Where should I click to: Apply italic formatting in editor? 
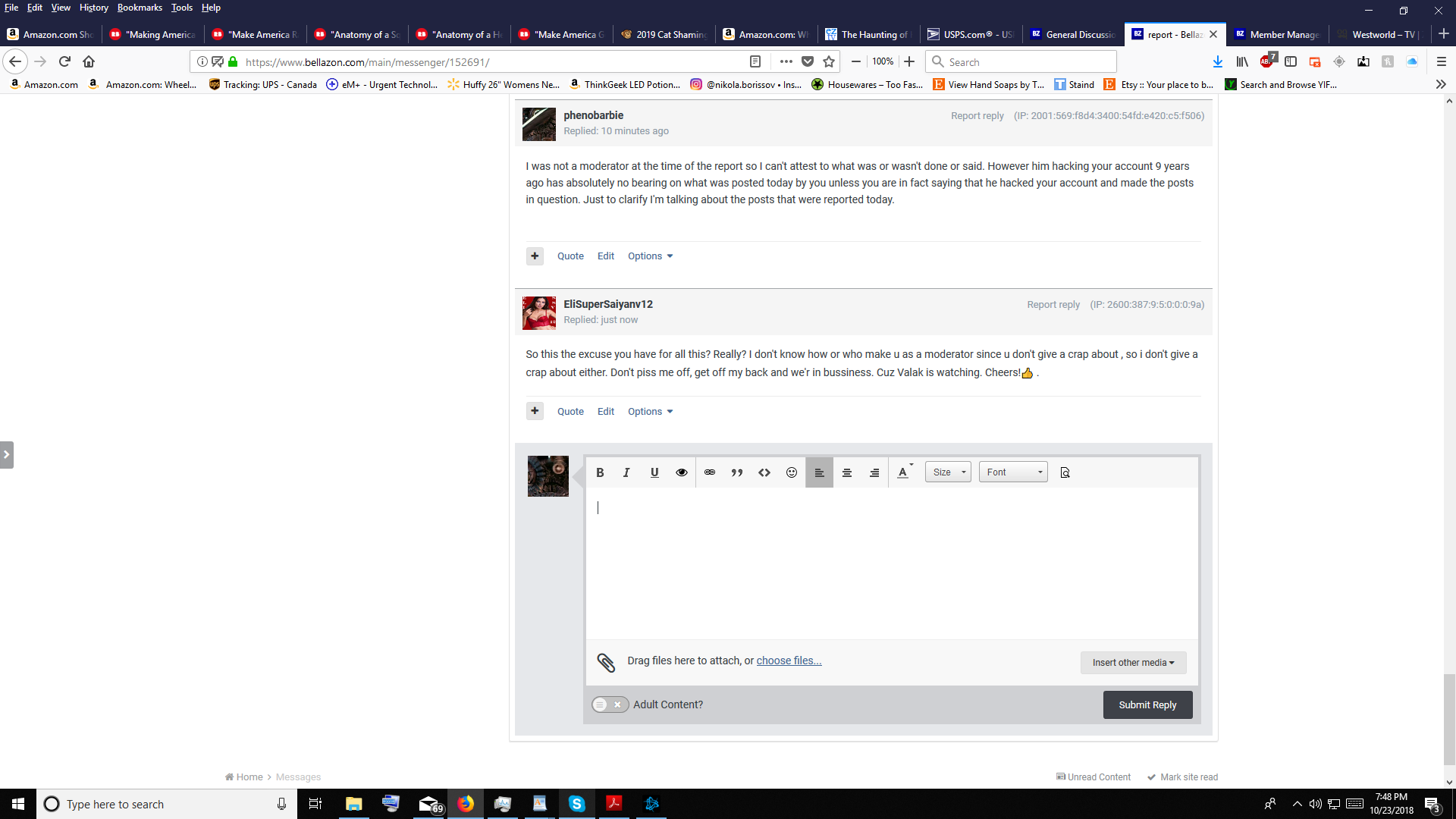[626, 472]
